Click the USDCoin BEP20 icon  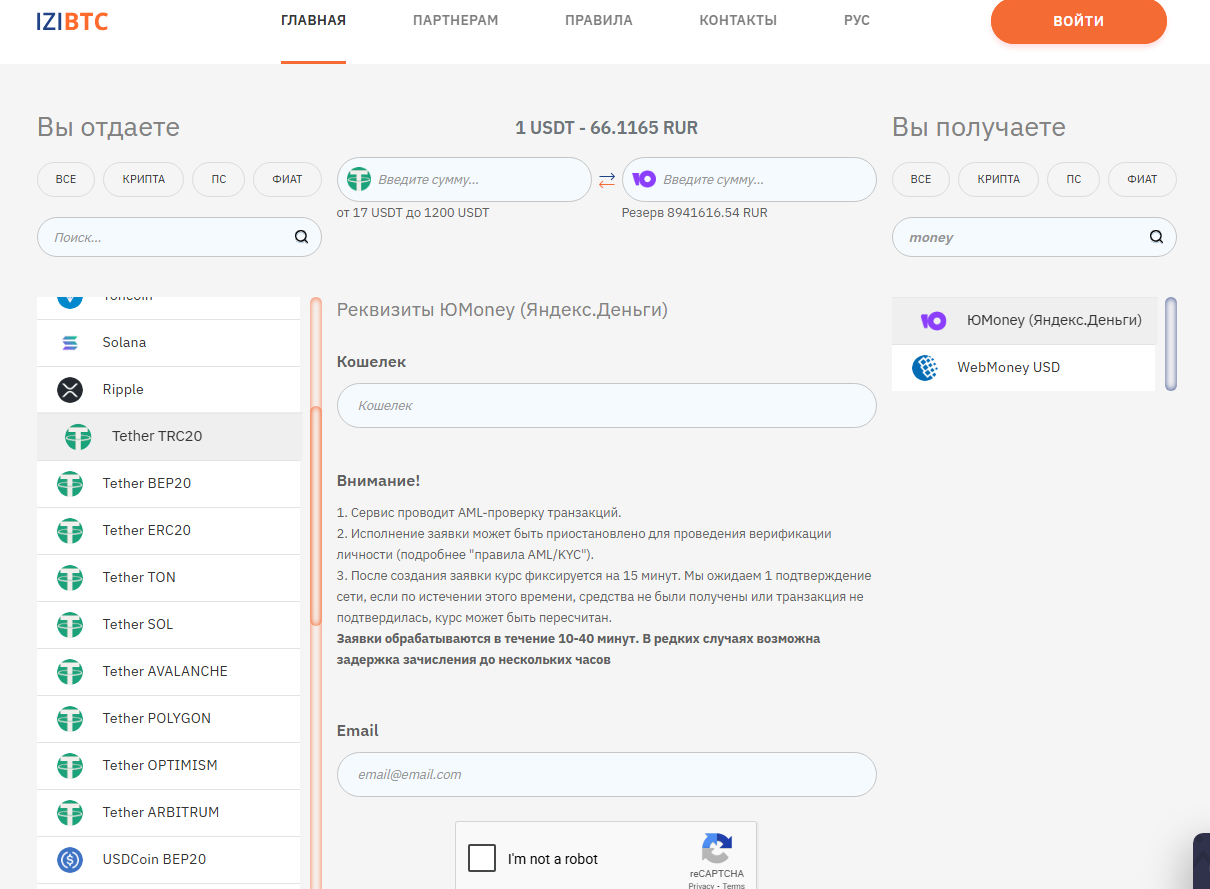(x=70, y=860)
